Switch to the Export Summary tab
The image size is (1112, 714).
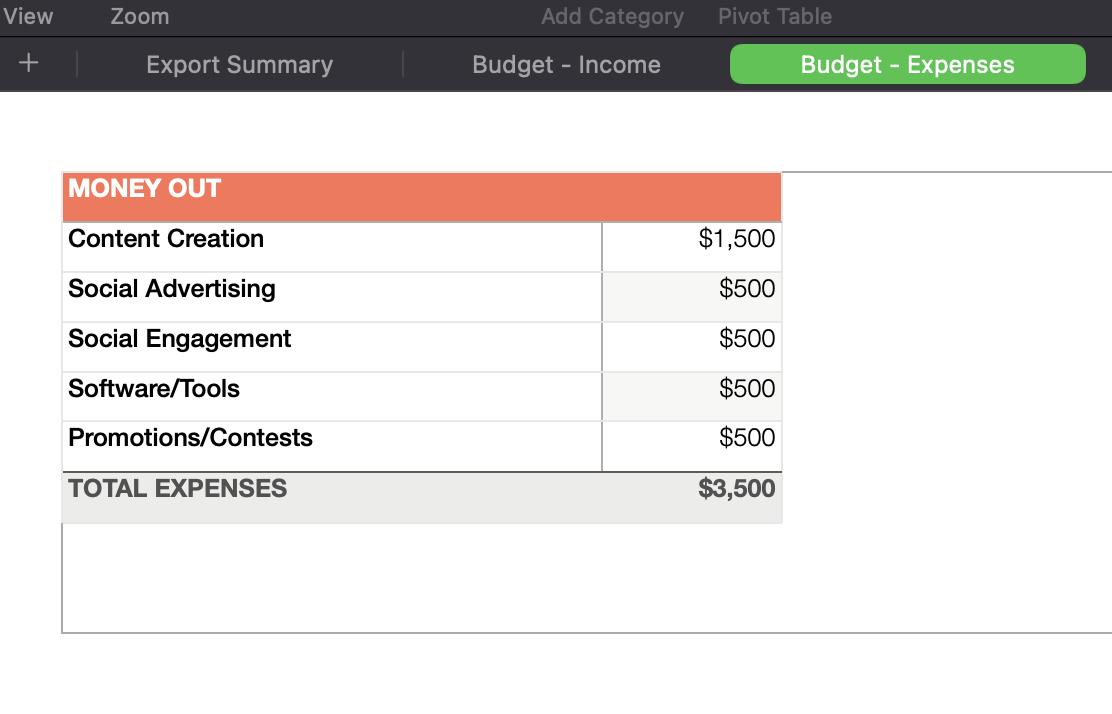tap(239, 64)
